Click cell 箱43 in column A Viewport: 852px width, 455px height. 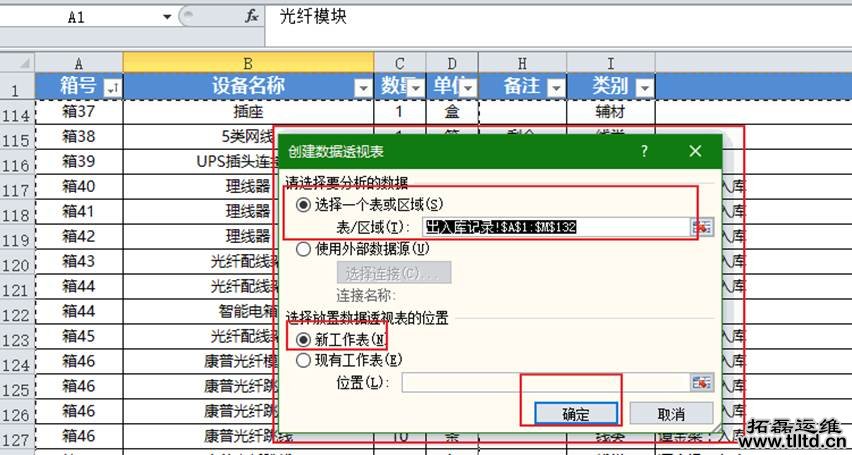pos(79,261)
